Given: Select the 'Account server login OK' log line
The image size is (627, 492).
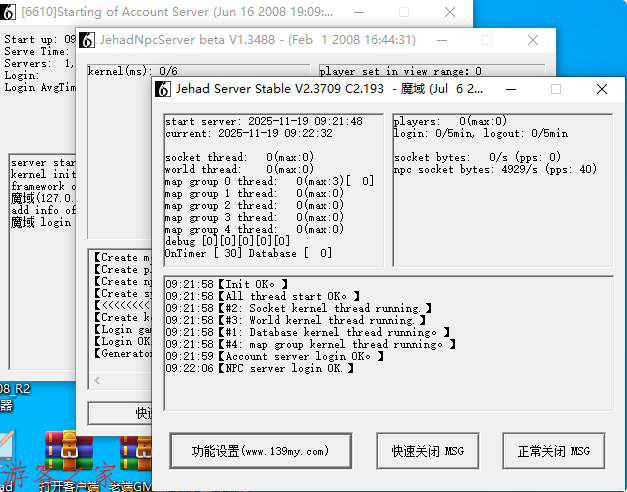Looking at the screenshot, I should coord(269,356).
